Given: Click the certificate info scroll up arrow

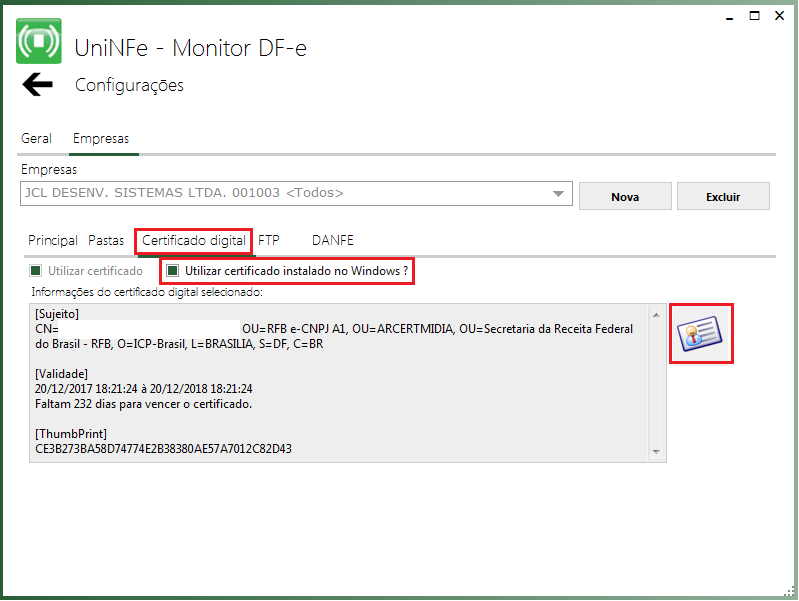Looking at the screenshot, I should tap(656, 315).
